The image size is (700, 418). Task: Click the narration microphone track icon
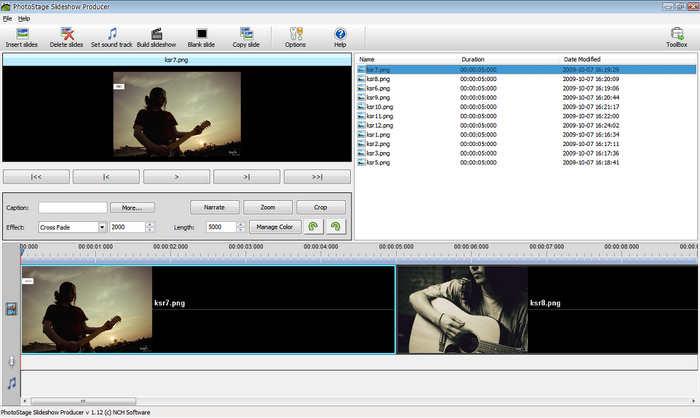[x=11, y=361]
